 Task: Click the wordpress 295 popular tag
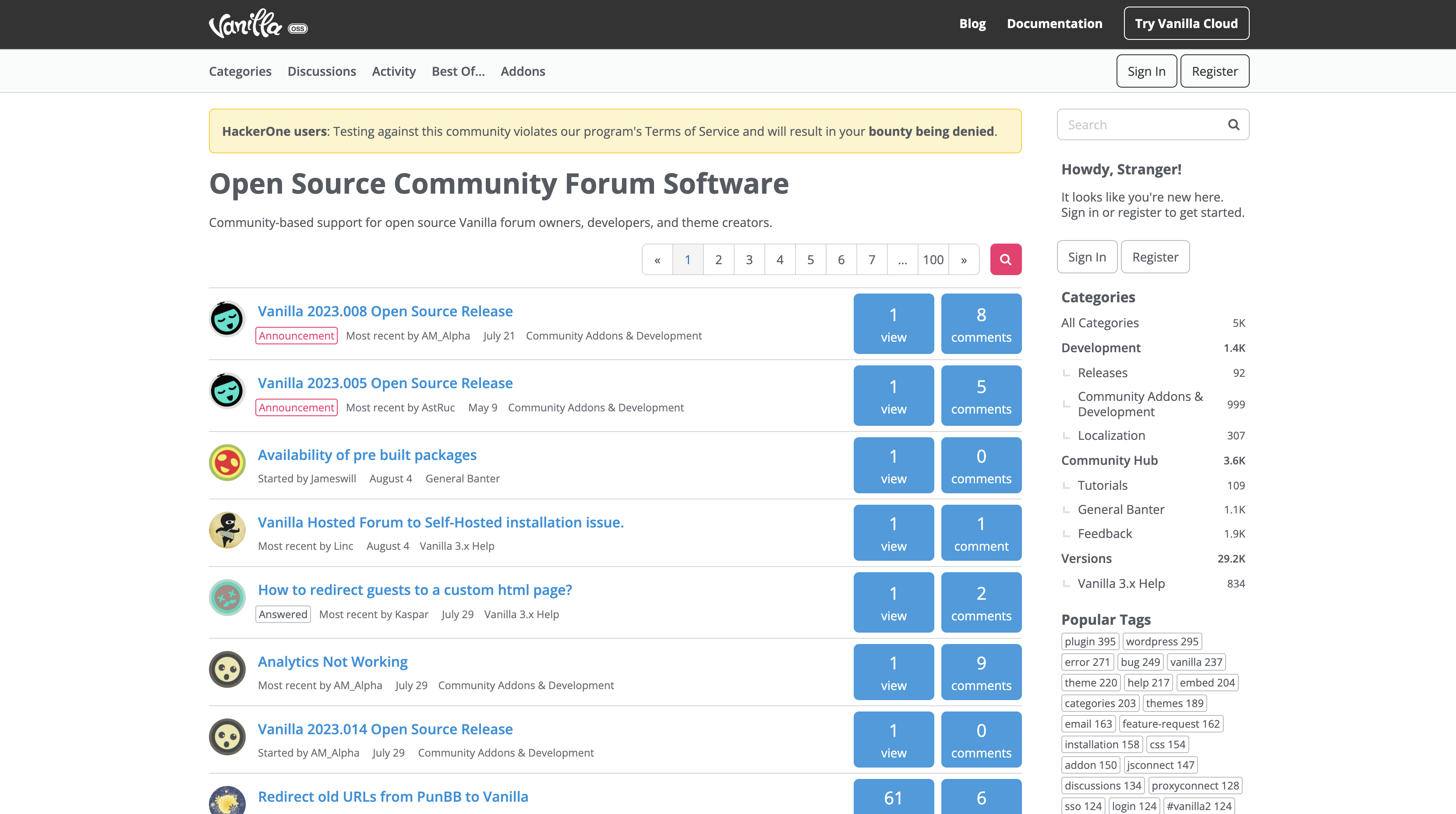(1162, 641)
